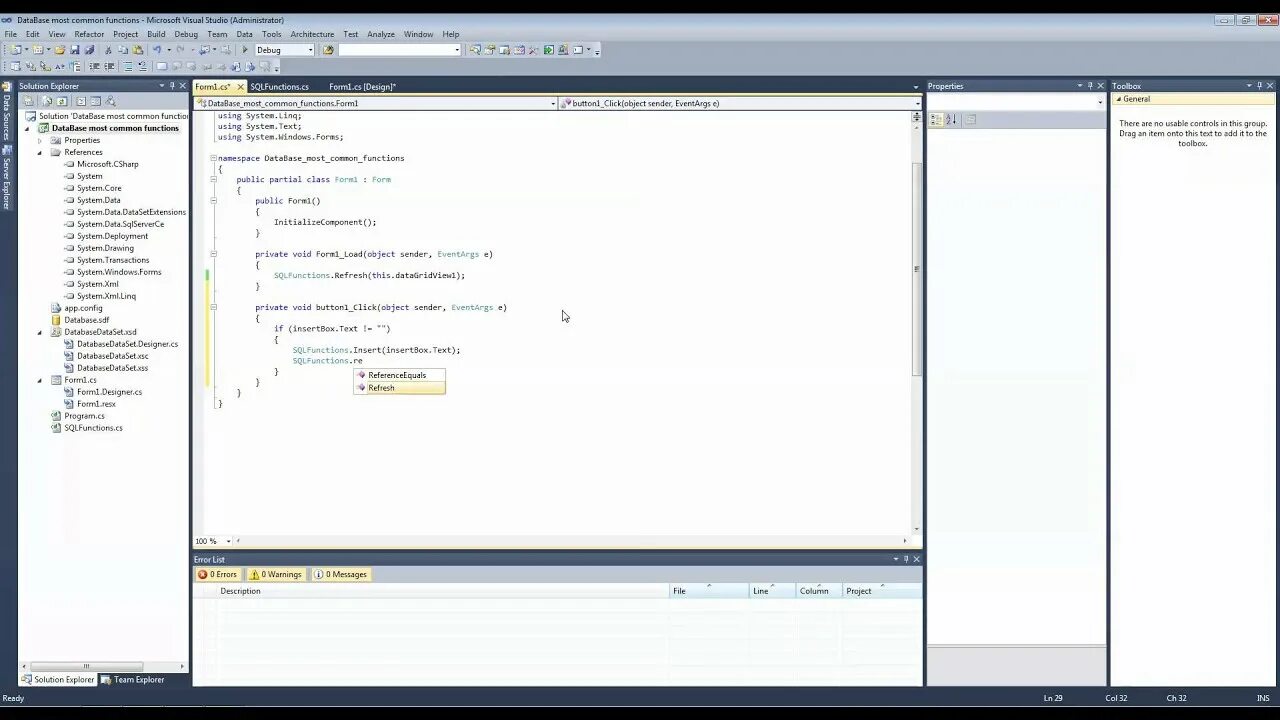Toggle the 0 Errors filter
This screenshot has width=1280, height=720.
[218, 574]
